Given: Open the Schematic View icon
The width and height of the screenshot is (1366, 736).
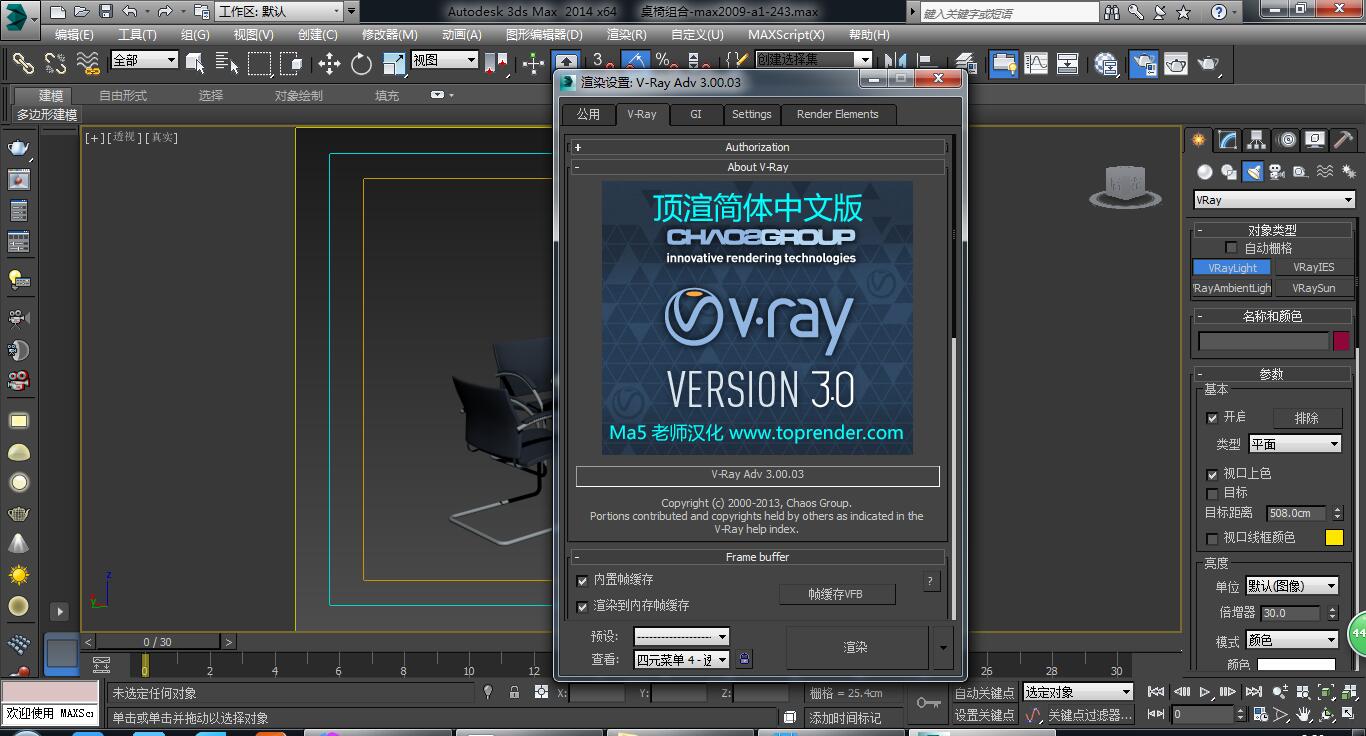Looking at the screenshot, I should 1068,63.
